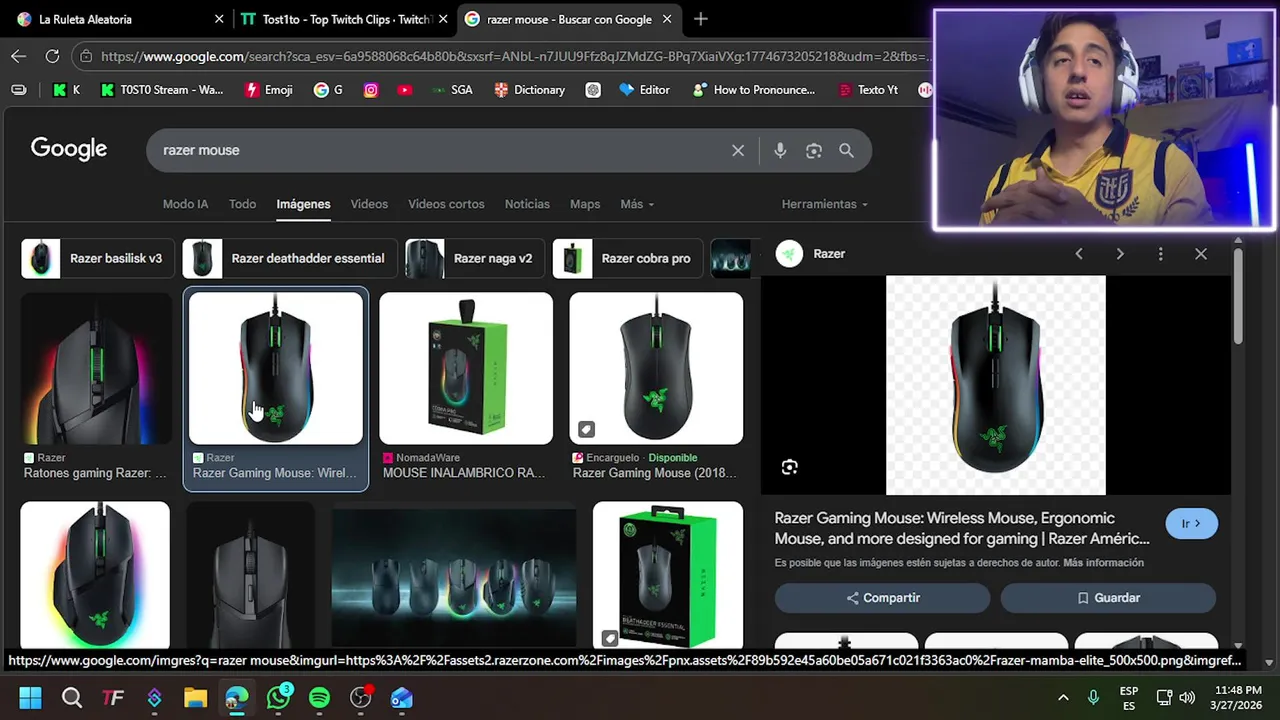1280x720 pixels.
Task: Open Google Lens image search icon
Action: click(x=814, y=150)
